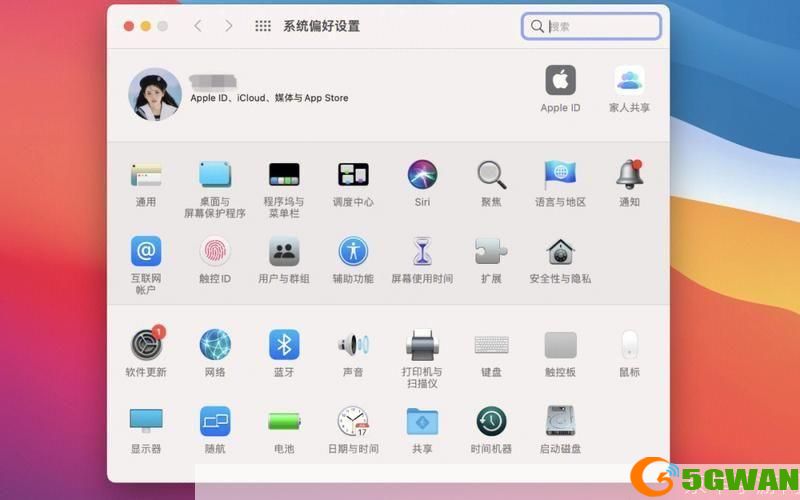
Task: Open 共享 (Sharing) folder icon
Action: pyautogui.click(x=422, y=421)
